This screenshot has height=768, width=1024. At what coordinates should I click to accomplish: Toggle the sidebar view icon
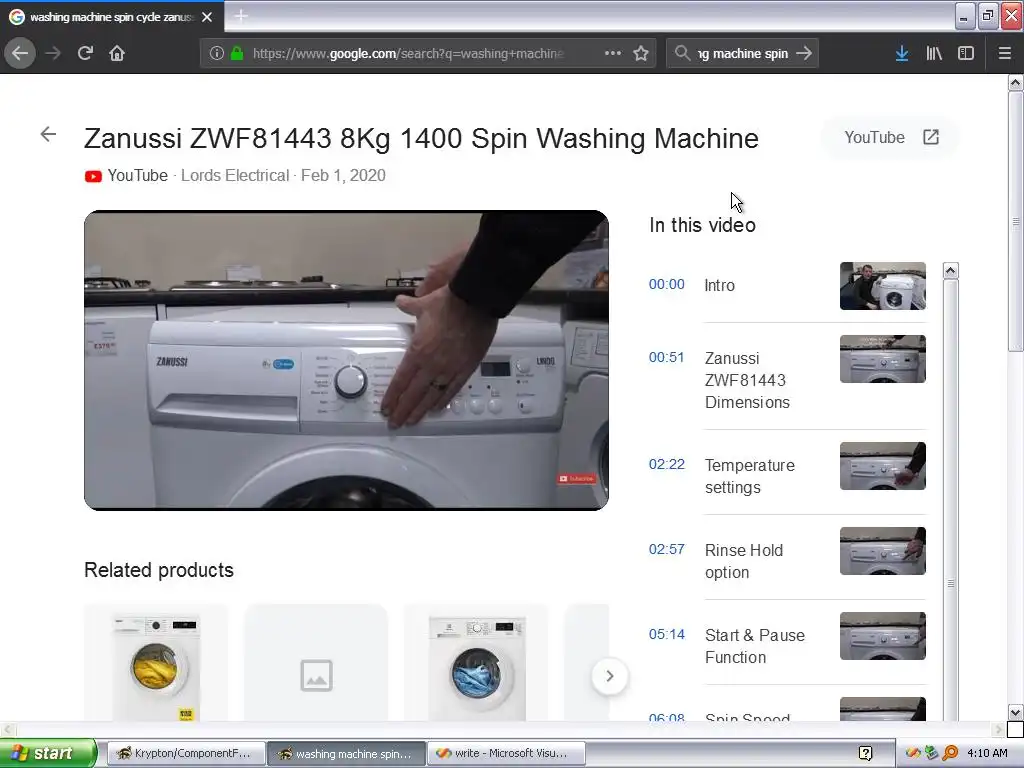pos(966,53)
